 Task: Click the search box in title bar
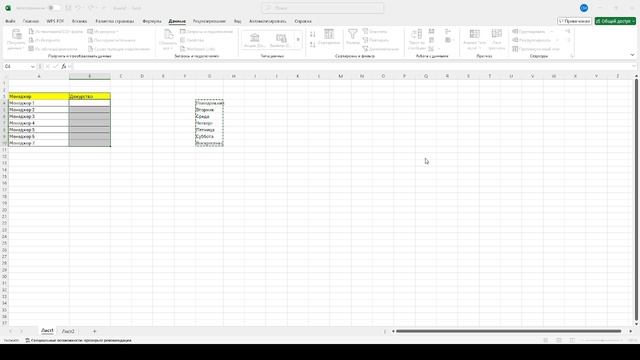[322, 8]
